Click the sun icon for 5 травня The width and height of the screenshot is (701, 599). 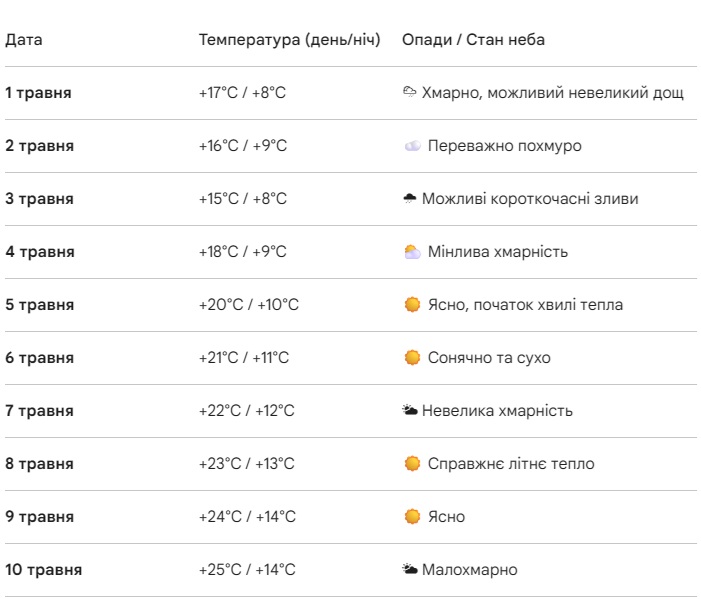point(412,305)
